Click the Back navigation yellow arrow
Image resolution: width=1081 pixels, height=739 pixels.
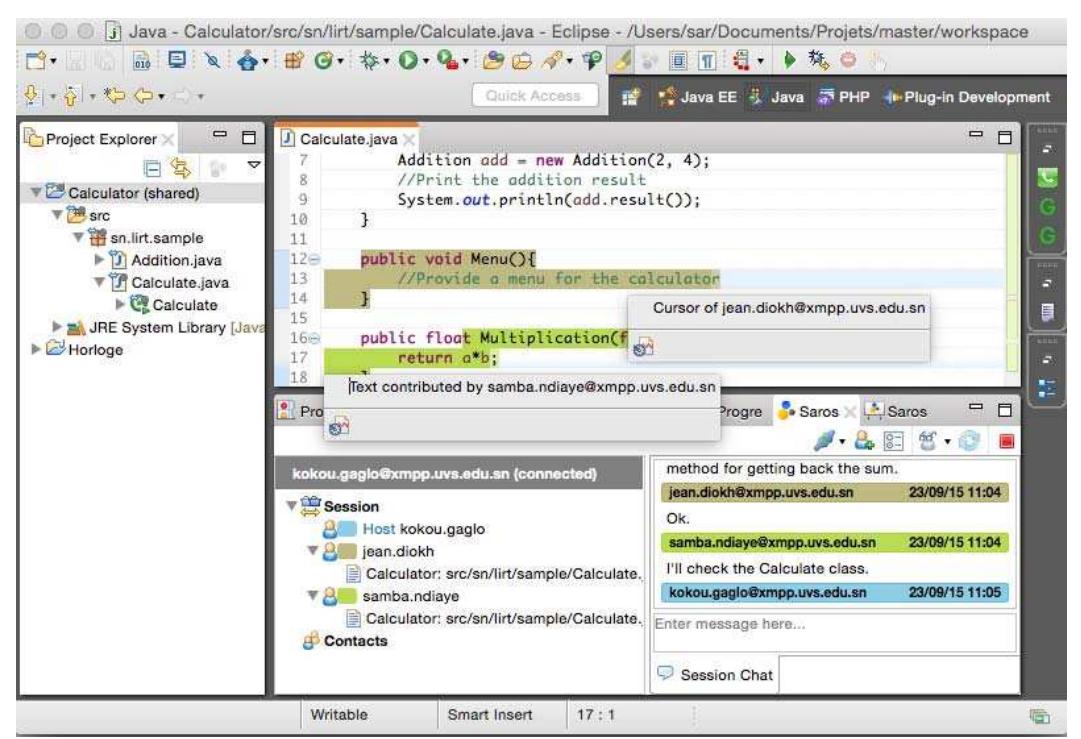(143, 95)
